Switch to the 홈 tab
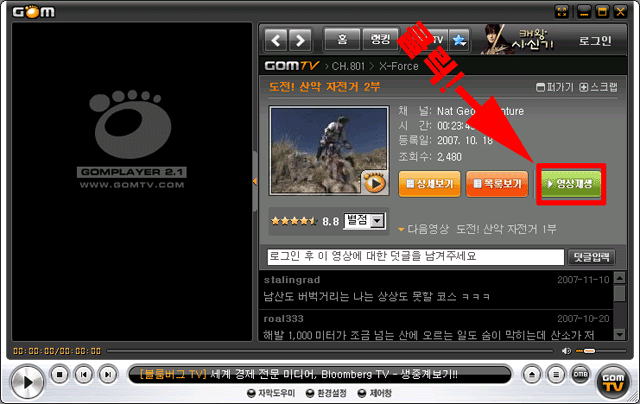The height and width of the screenshot is (404, 640). [x=342, y=41]
